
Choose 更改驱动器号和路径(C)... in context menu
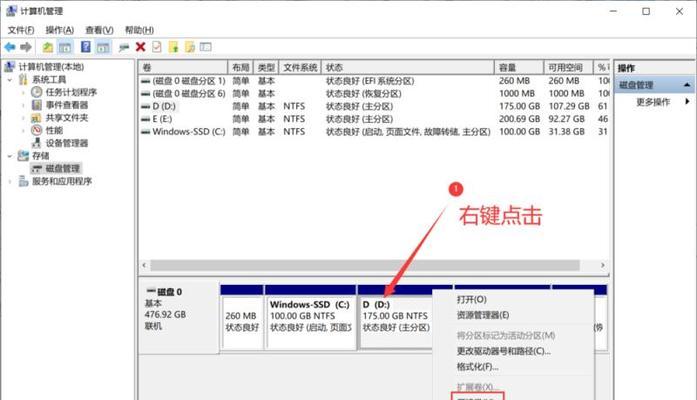[x=504, y=351]
